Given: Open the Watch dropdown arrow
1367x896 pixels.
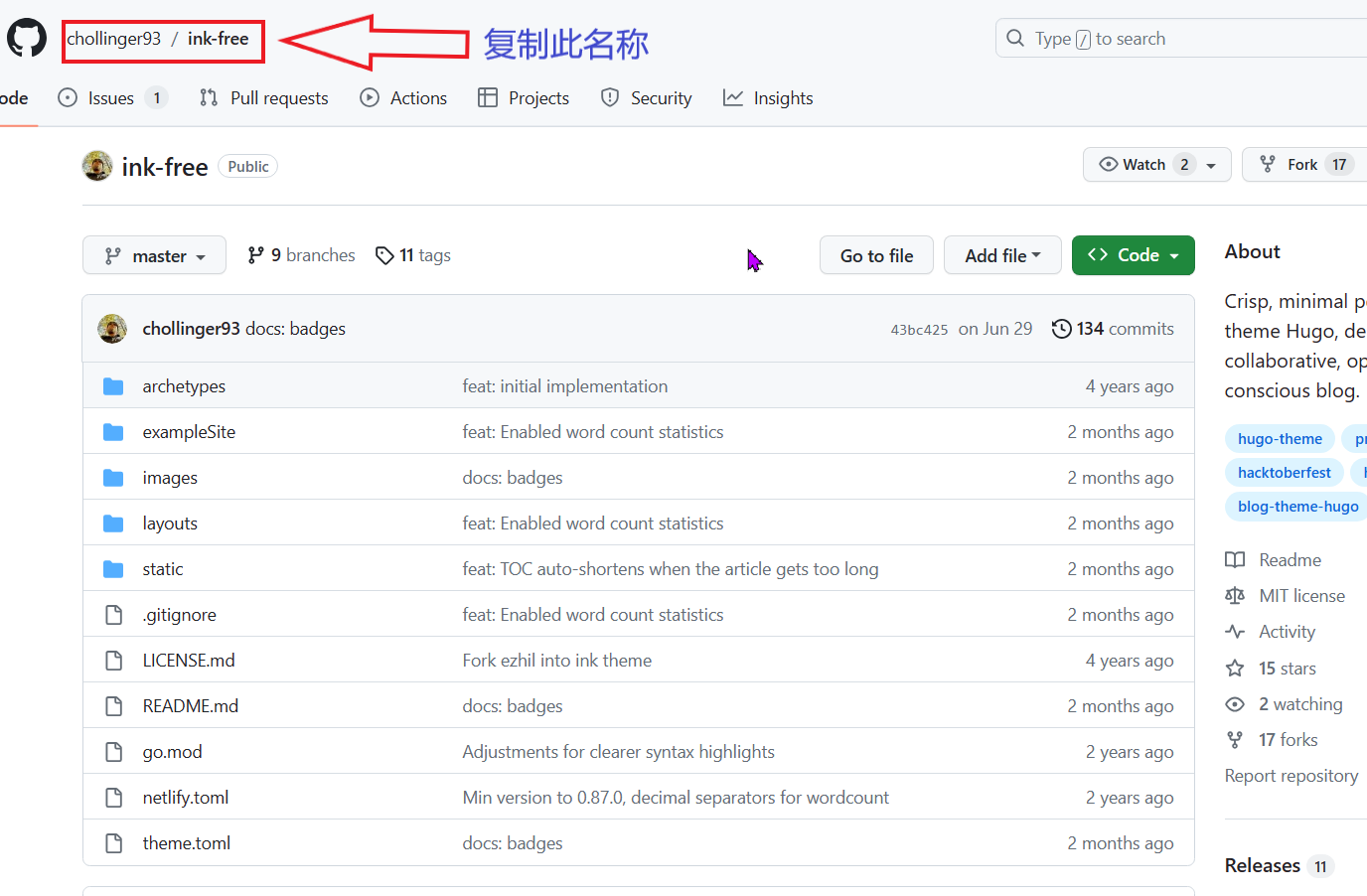Looking at the screenshot, I should click(1211, 166).
